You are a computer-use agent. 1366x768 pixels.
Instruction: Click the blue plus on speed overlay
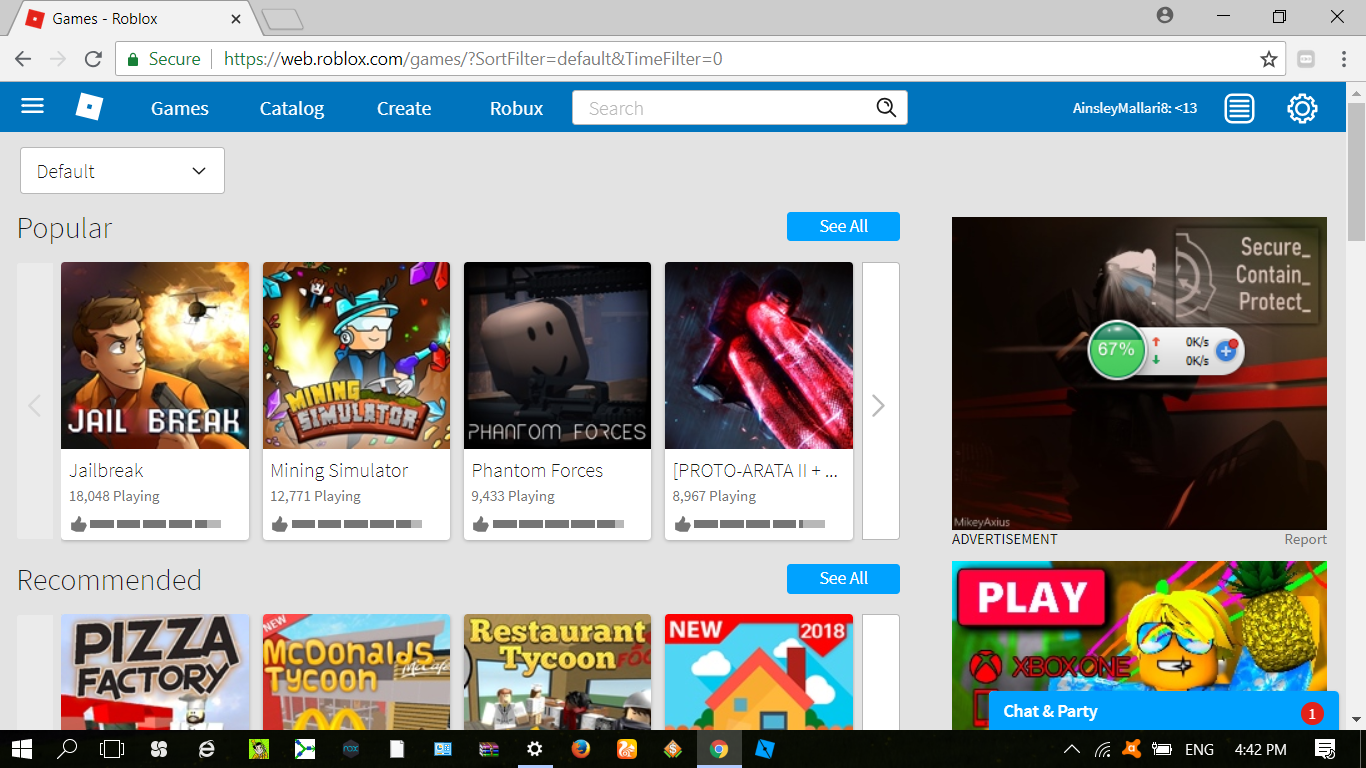[x=1226, y=351]
